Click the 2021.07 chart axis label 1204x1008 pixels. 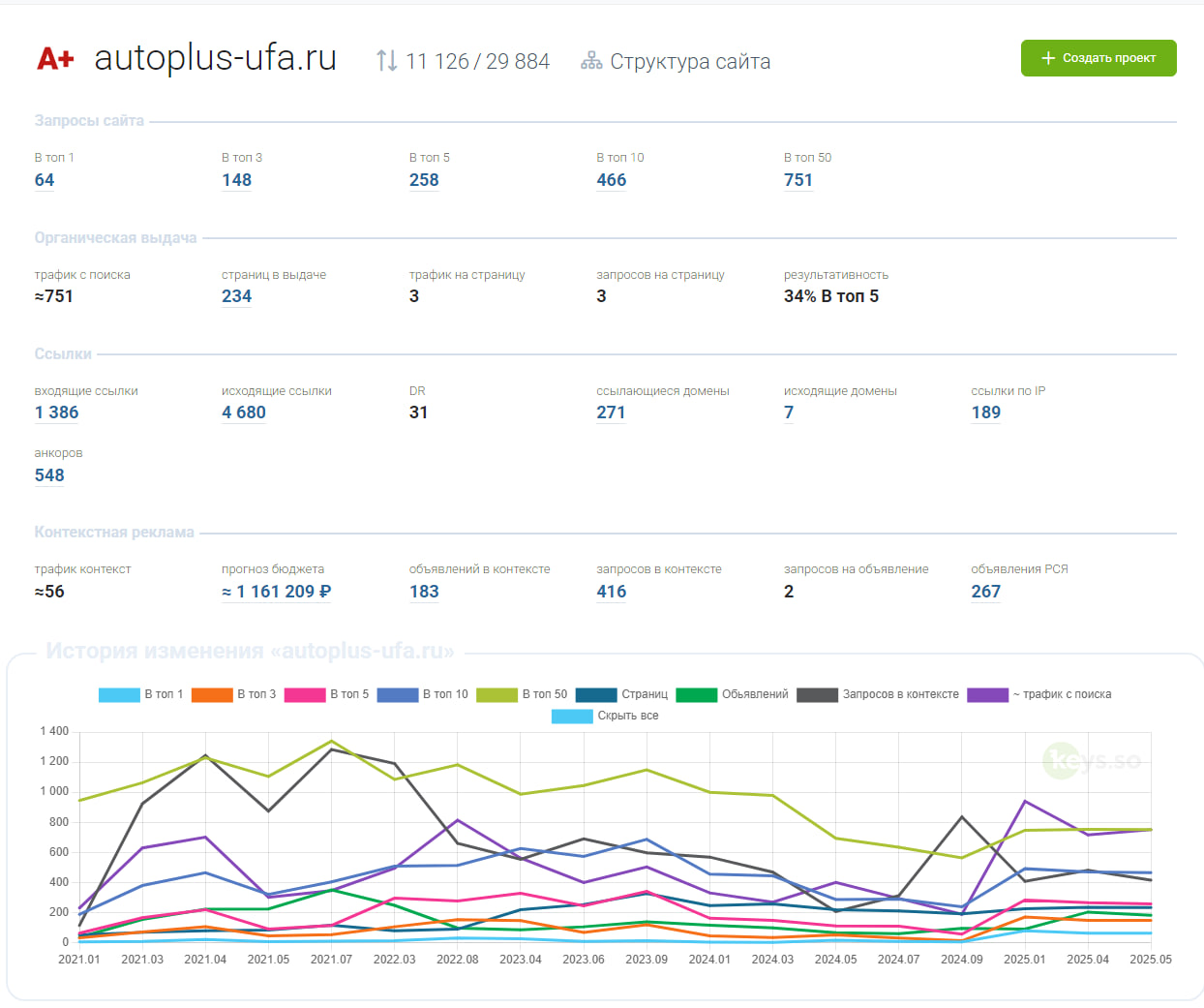[331, 960]
